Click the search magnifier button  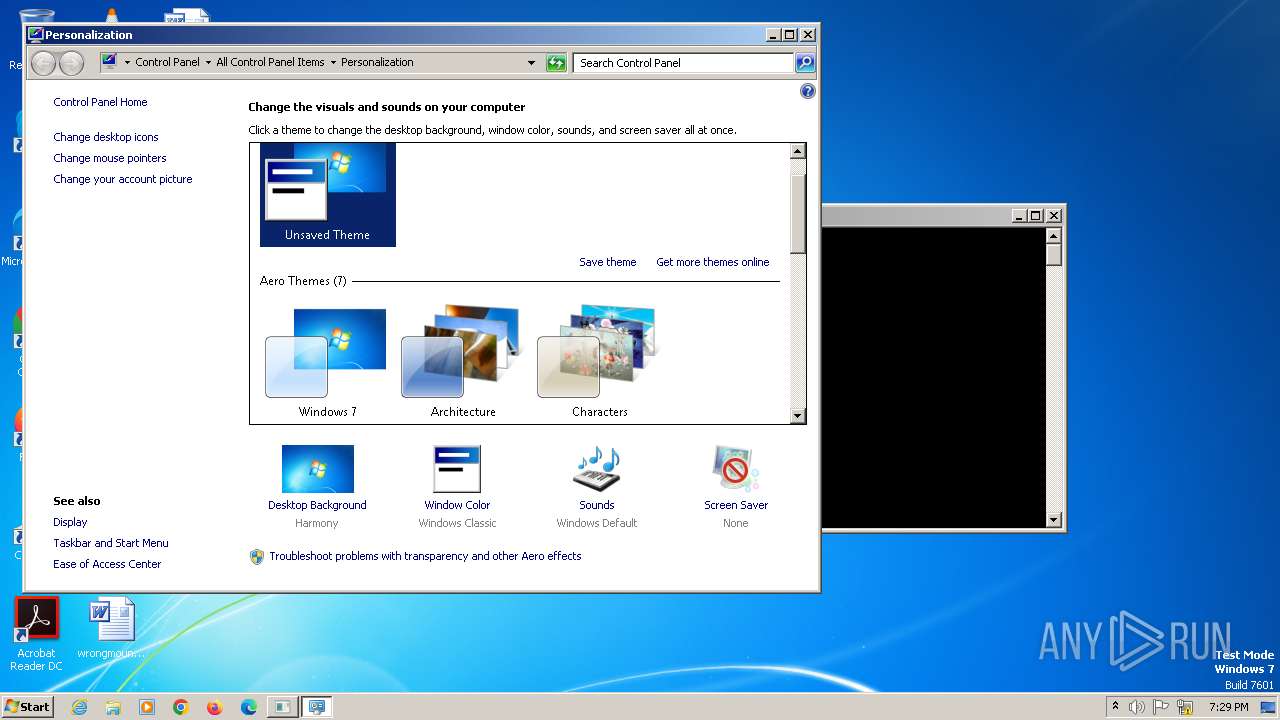805,63
